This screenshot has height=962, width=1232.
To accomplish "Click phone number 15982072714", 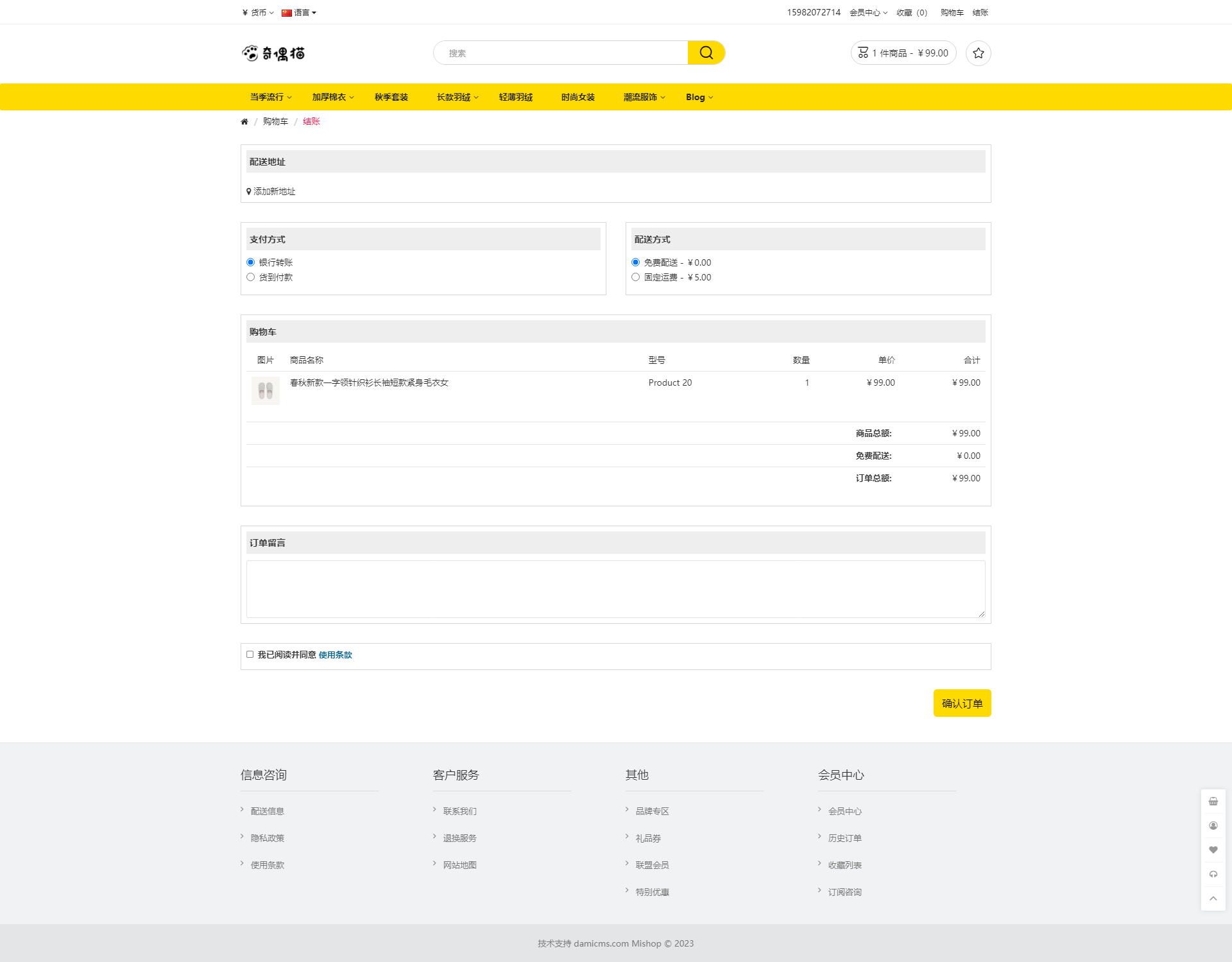I will tap(814, 13).
